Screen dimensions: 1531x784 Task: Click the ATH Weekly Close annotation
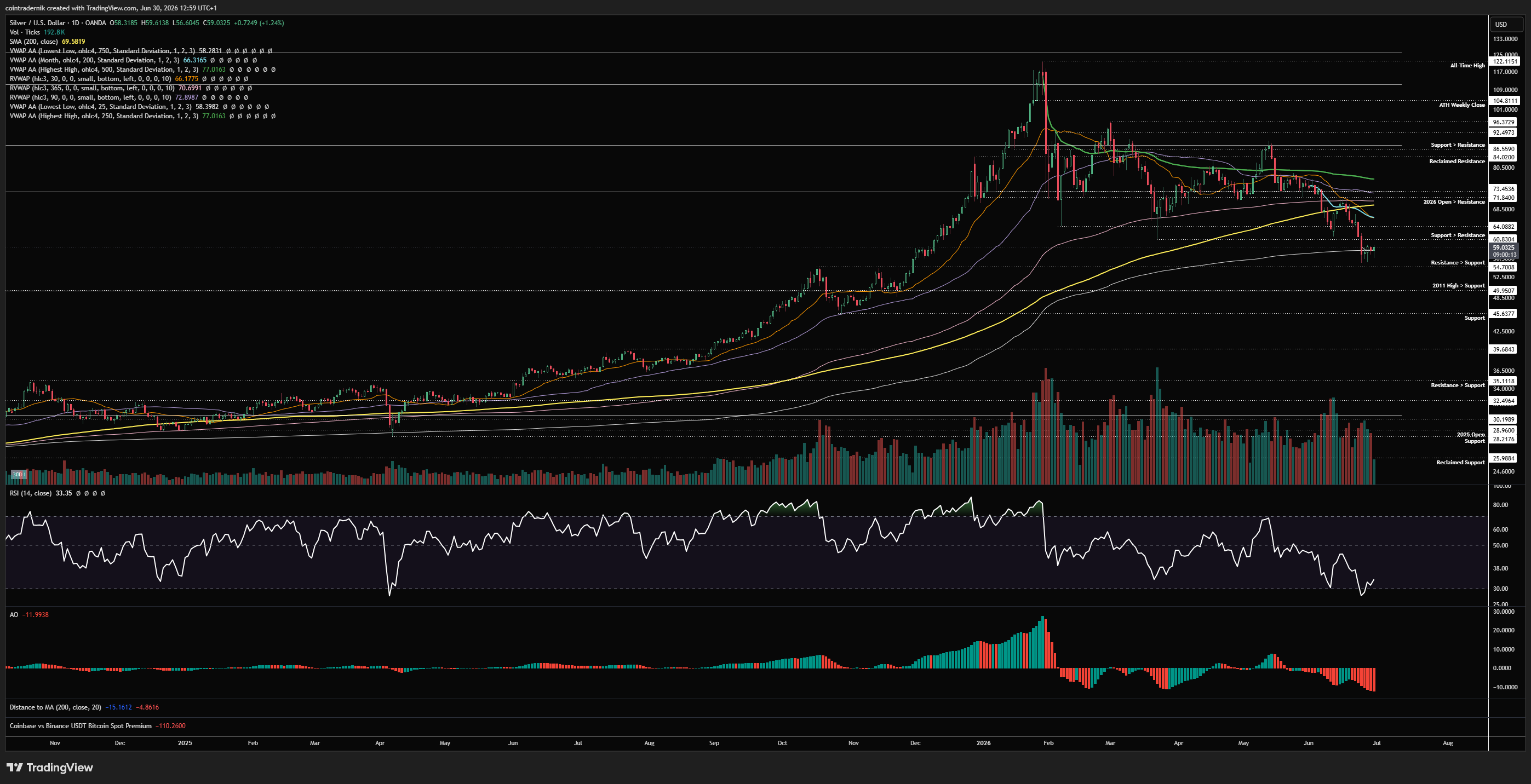pyautogui.click(x=1462, y=105)
